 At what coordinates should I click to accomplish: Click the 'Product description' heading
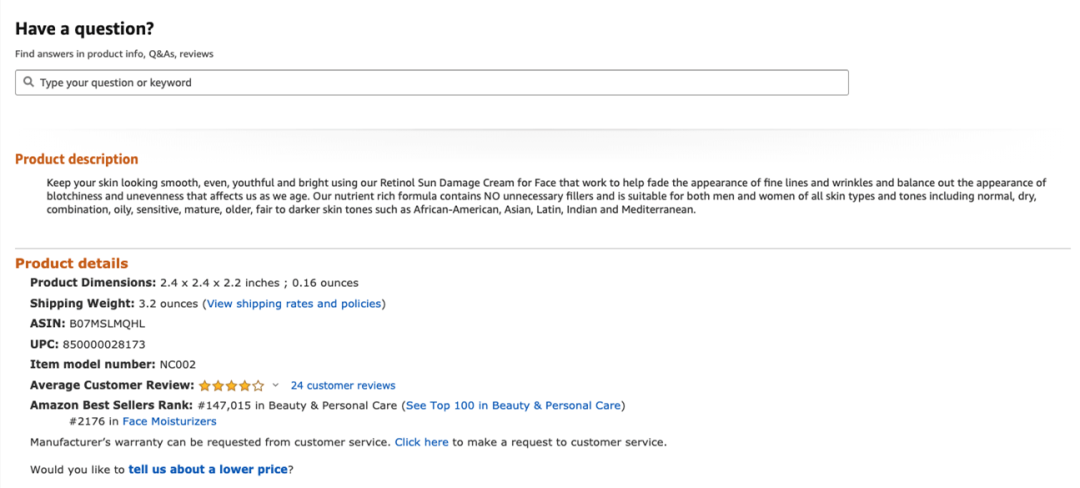[76, 160]
